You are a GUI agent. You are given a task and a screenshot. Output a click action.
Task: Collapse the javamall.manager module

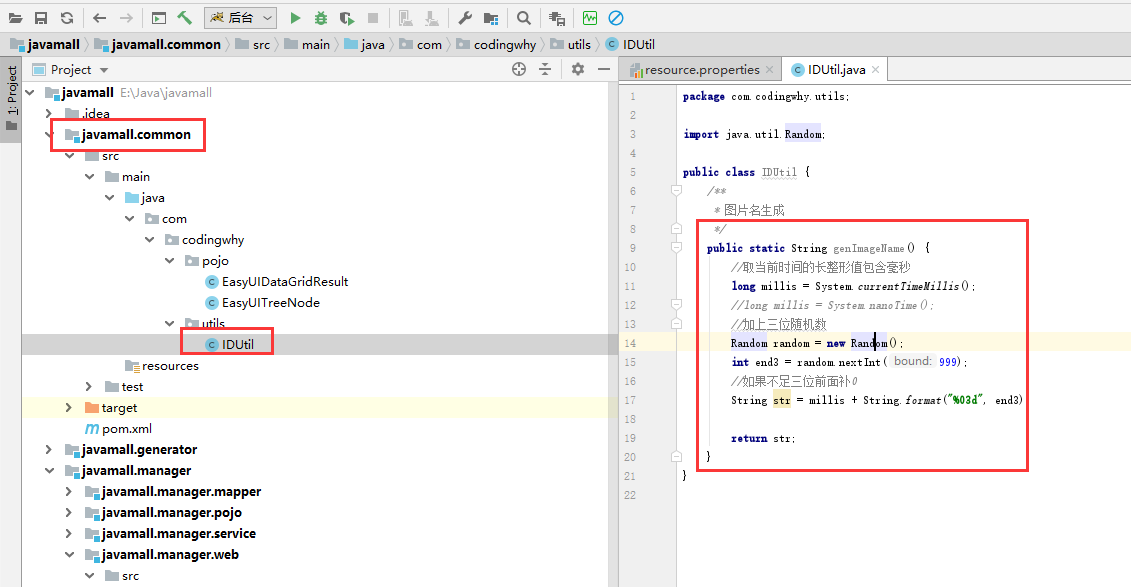(48, 471)
